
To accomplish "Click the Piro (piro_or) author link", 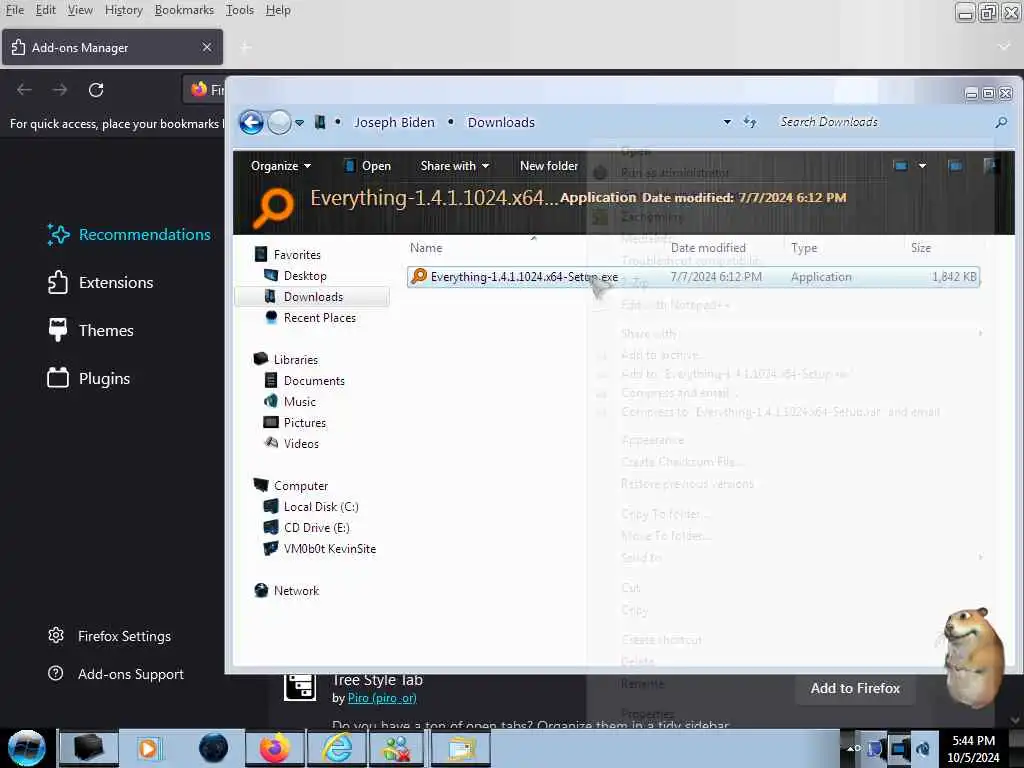I will (382, 698).
